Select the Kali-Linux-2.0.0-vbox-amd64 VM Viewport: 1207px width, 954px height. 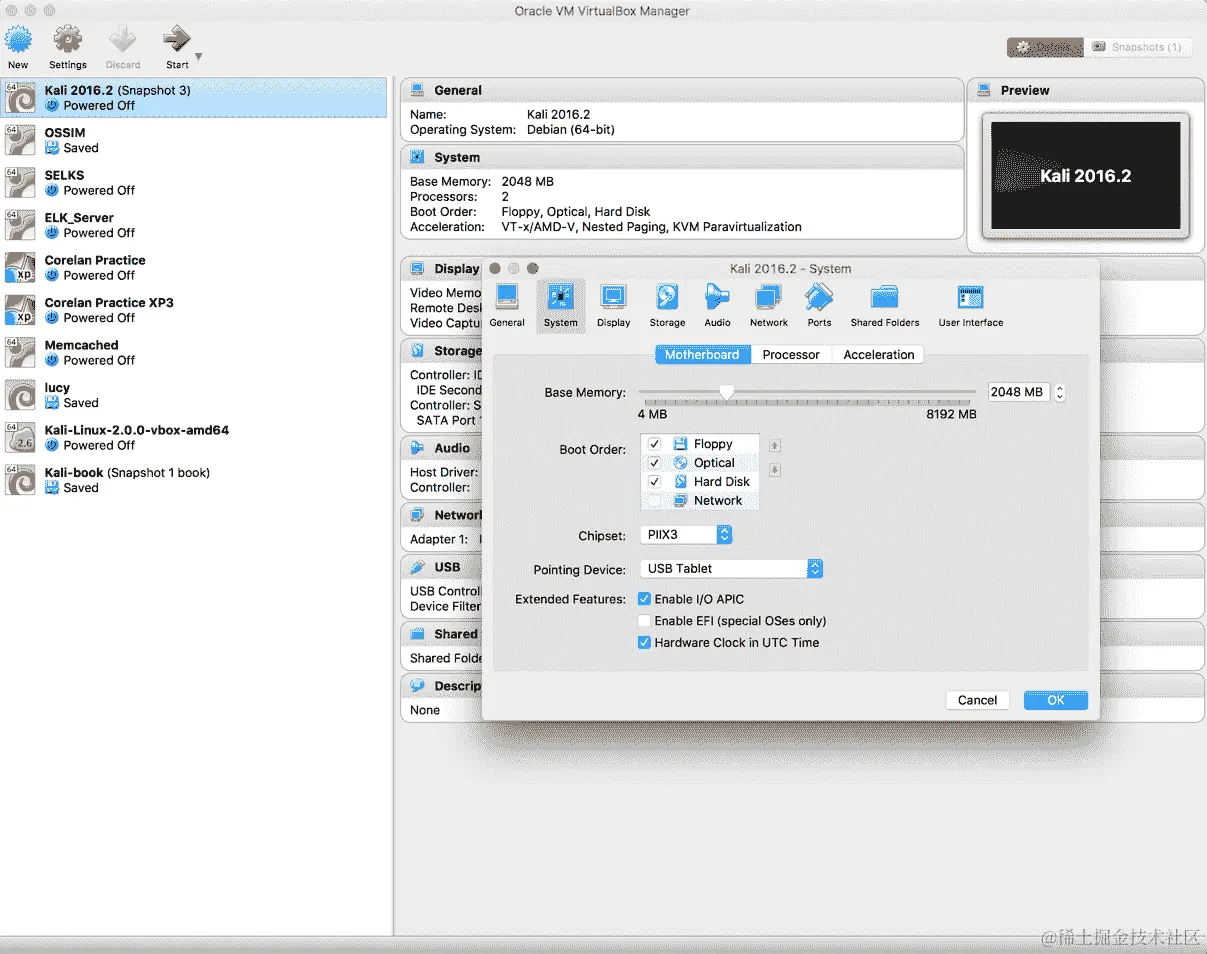(x=194, y=437)
